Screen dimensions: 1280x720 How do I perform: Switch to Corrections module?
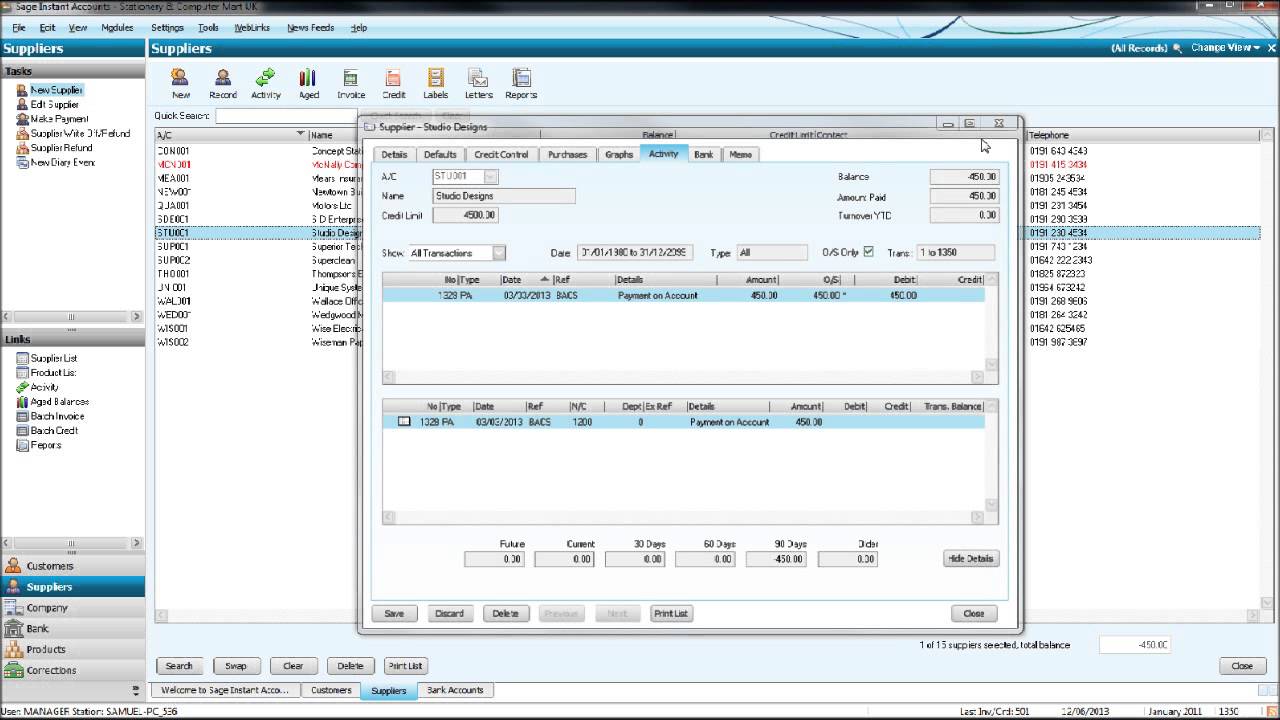point(72,670)
